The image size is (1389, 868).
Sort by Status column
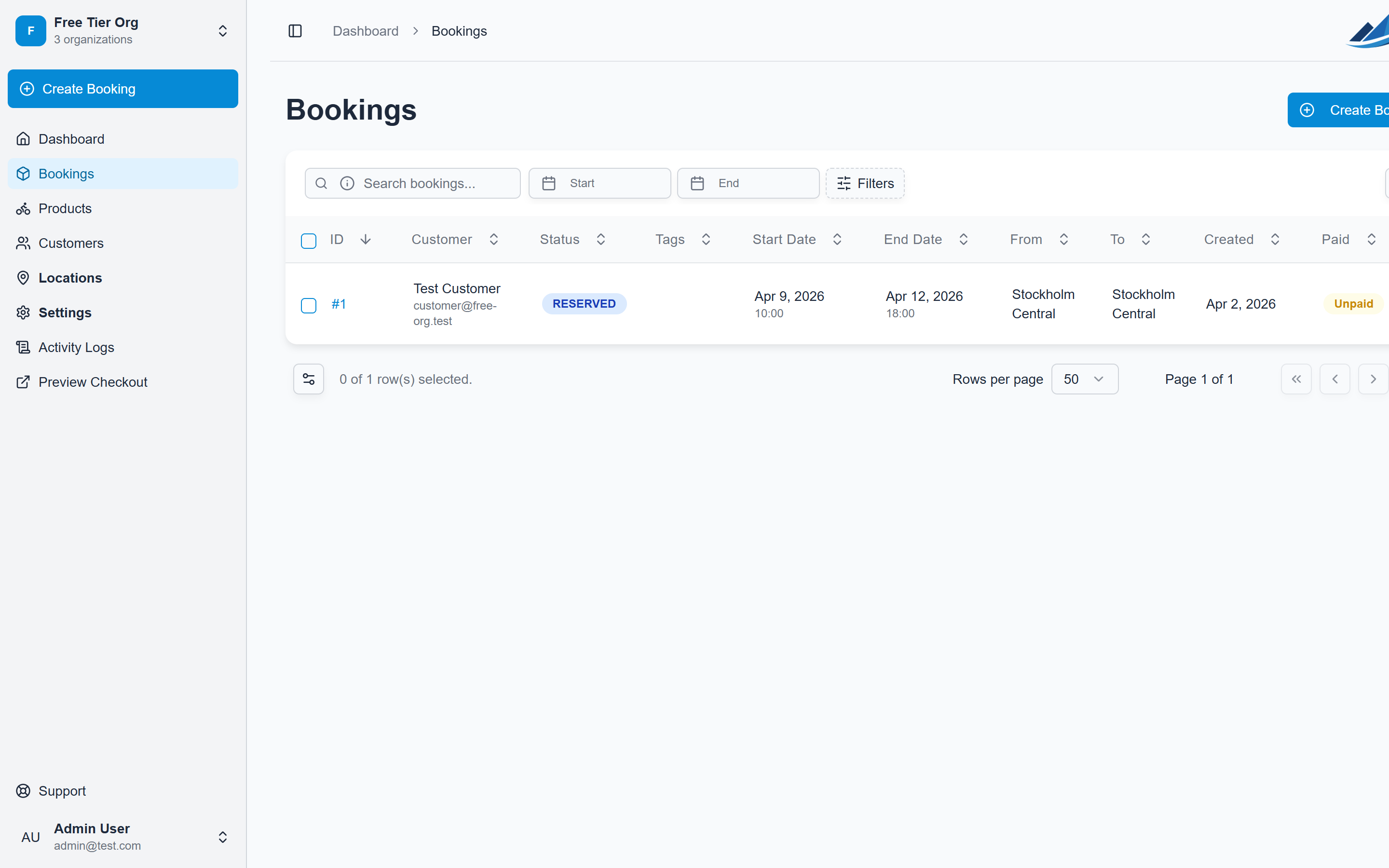[573, 239]
